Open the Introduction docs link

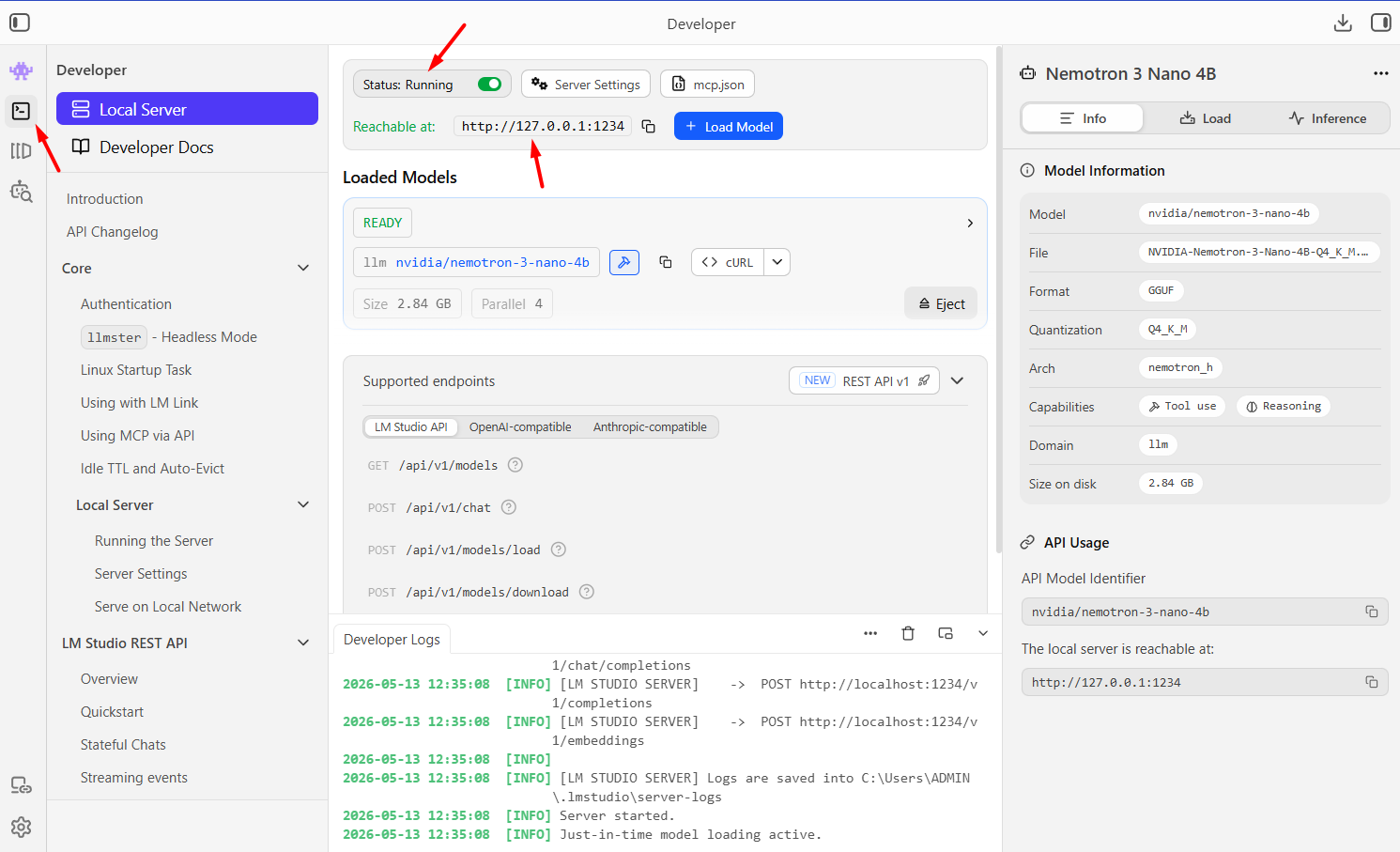[104, 199]
